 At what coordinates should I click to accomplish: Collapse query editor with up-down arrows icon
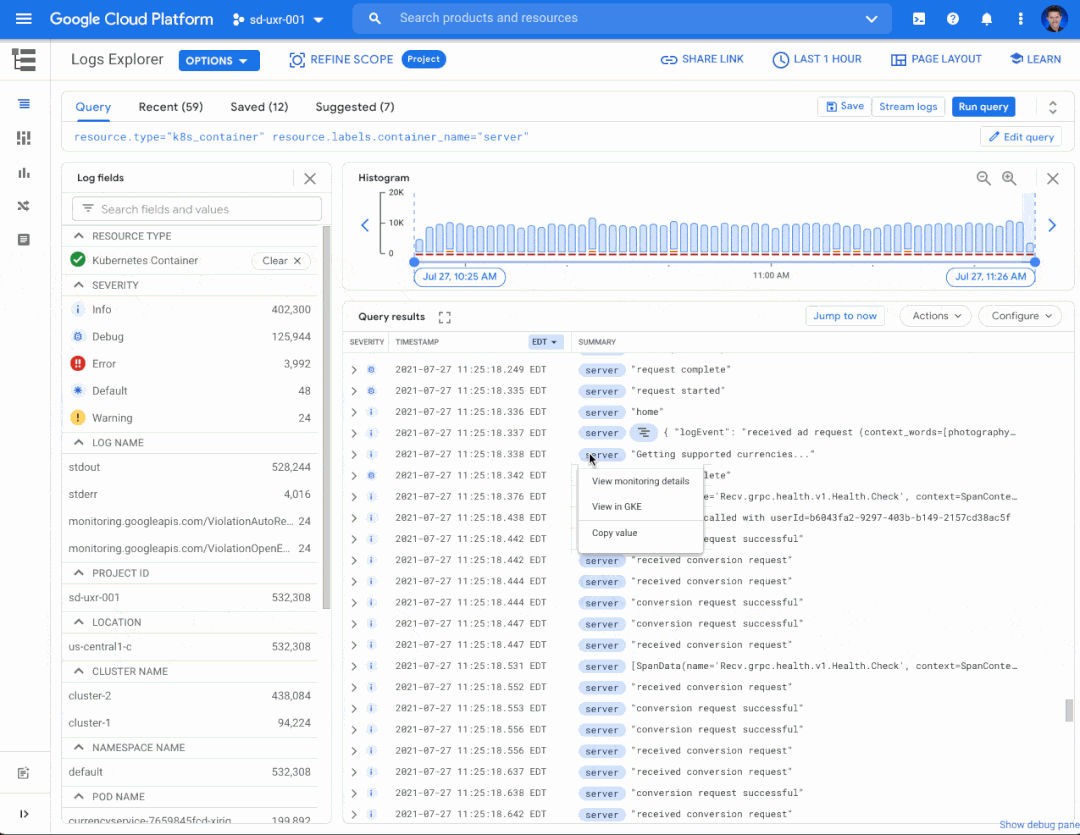pos(1052,107)
